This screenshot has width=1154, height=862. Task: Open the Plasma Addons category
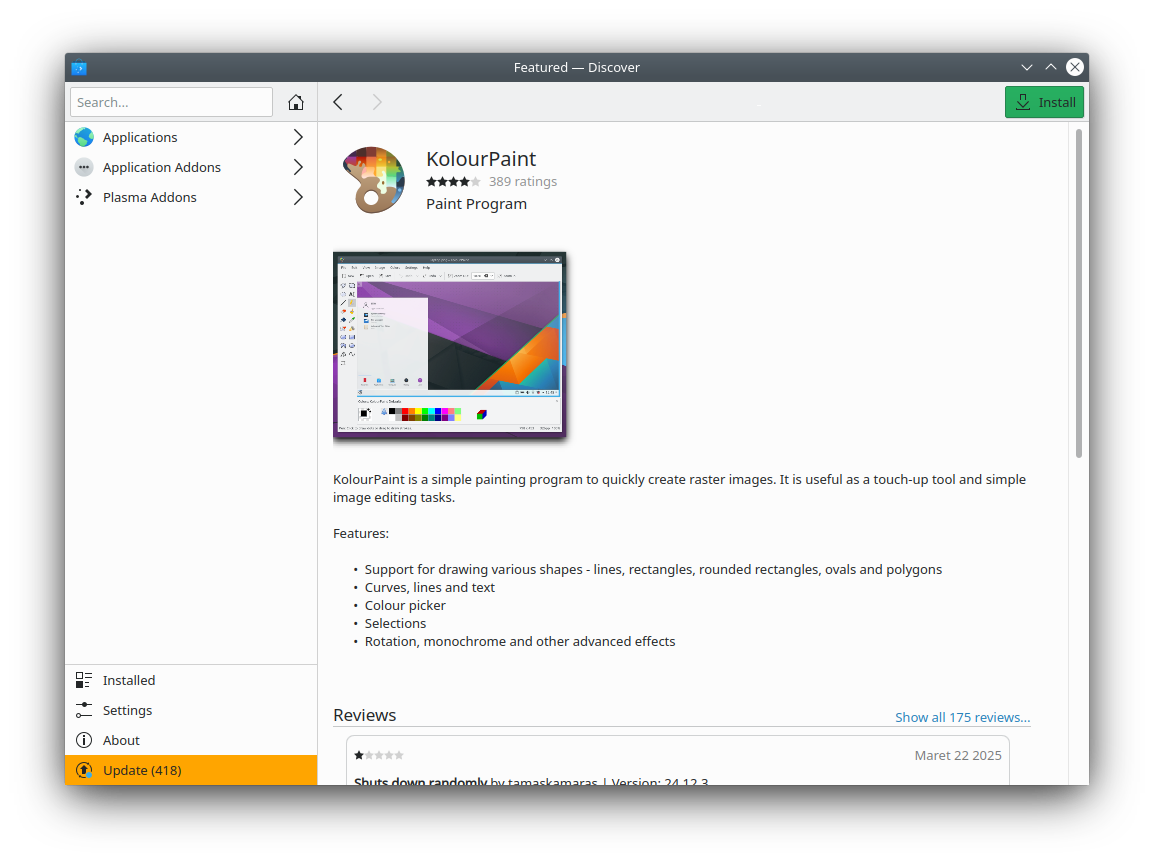pos(191,197)
